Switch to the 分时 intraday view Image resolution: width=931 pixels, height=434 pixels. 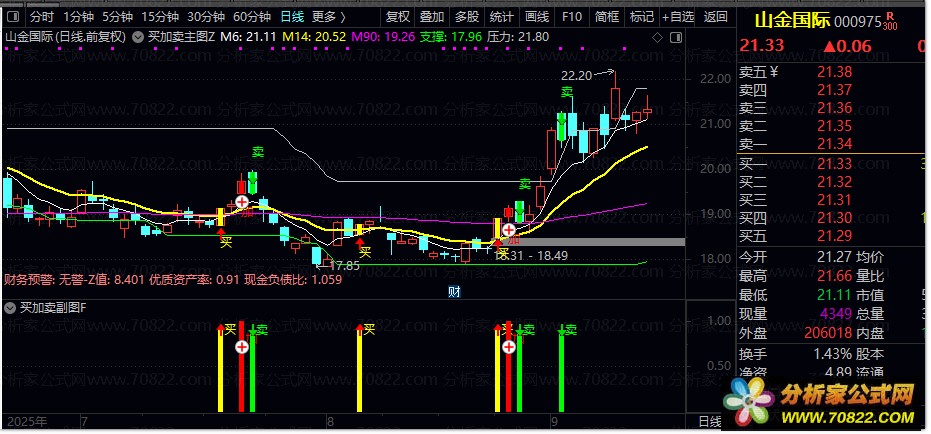click(42, 17)
